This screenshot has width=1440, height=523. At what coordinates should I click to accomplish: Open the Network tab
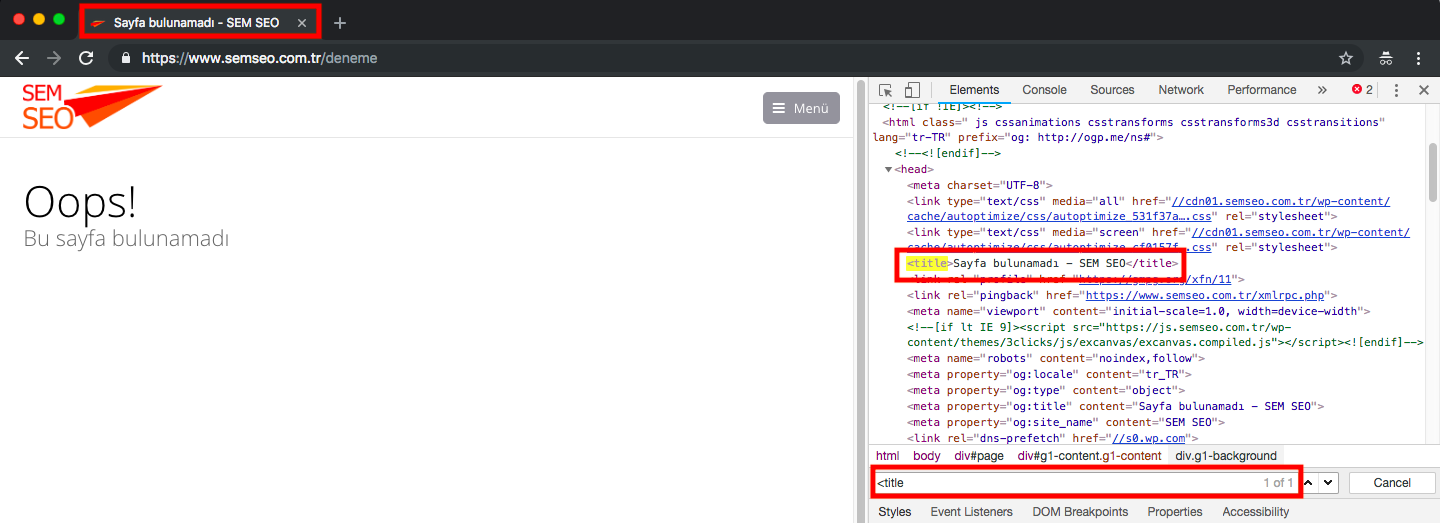click(x=1181, y=90)
